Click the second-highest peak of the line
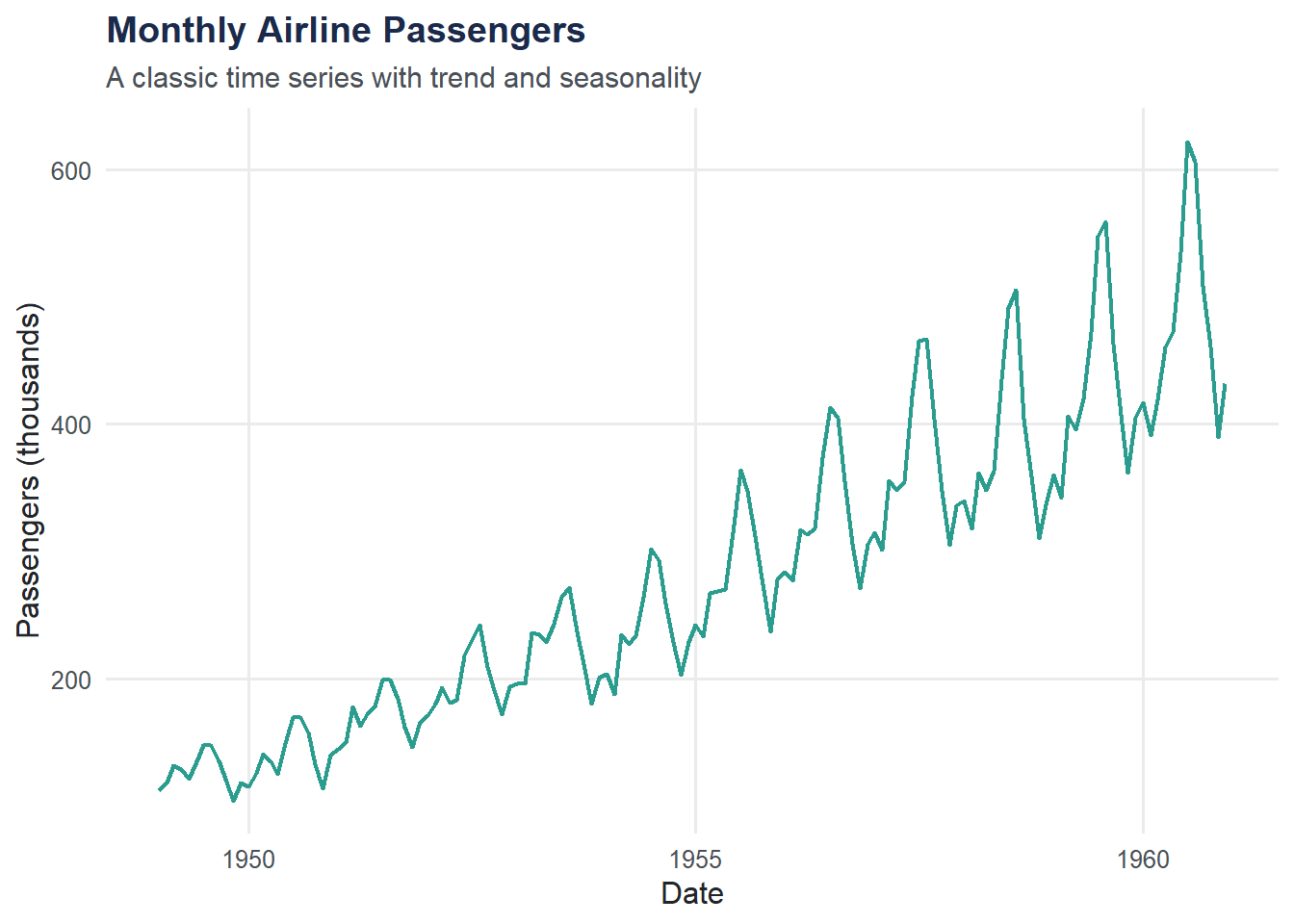The height and width of the screenshot is (924, 1294). [1105, 222]
